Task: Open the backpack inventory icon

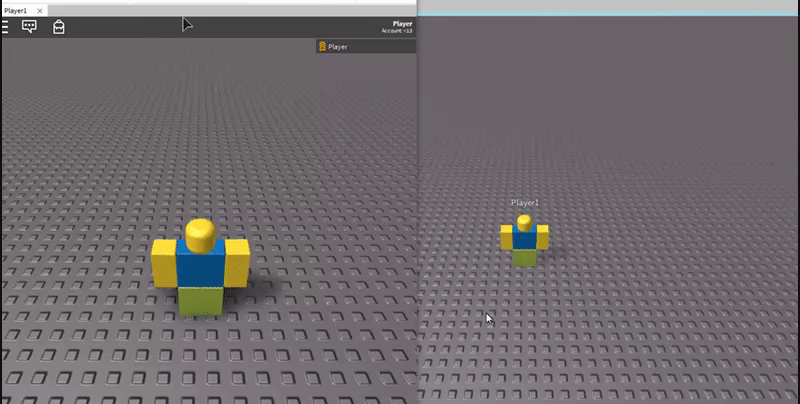Action: (59, 27)
